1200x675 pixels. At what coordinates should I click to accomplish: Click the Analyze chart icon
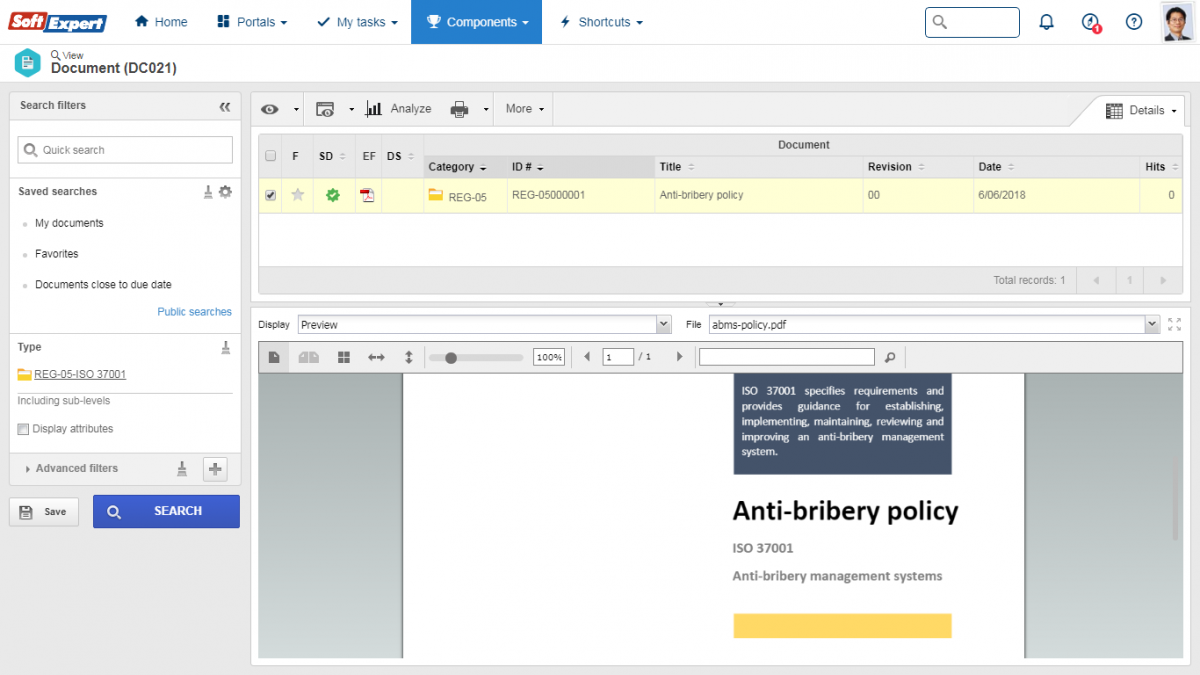[374, 108]
